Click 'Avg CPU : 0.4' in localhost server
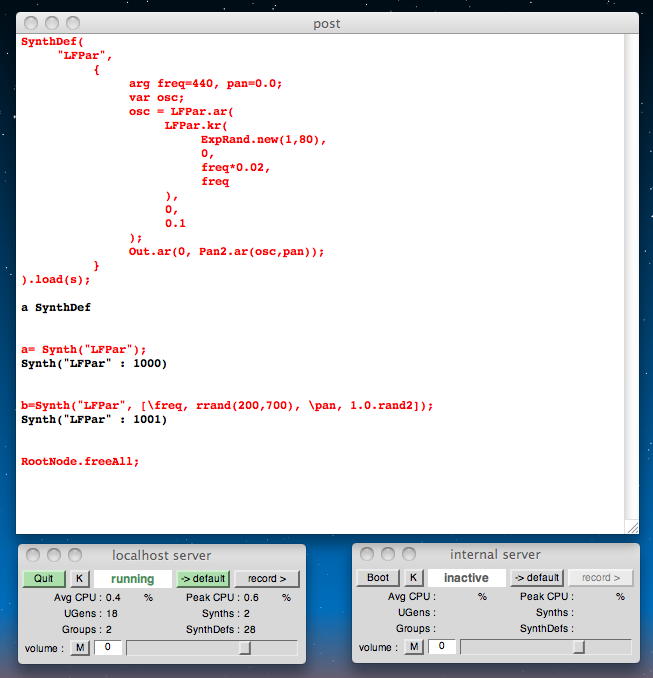Image resolution: width=653 pixels, height=678 pixels. (x=87, y=598)
